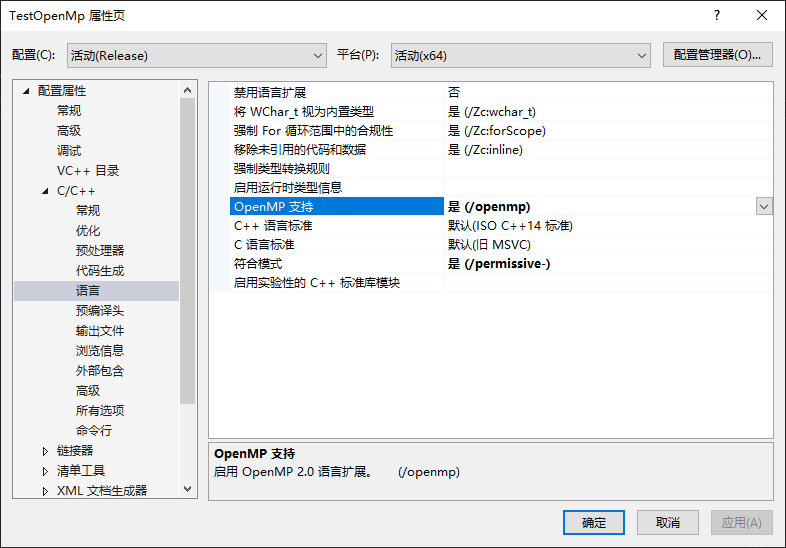Open the 配置管理器 (Configuration Manager) button

click(717, 55)
